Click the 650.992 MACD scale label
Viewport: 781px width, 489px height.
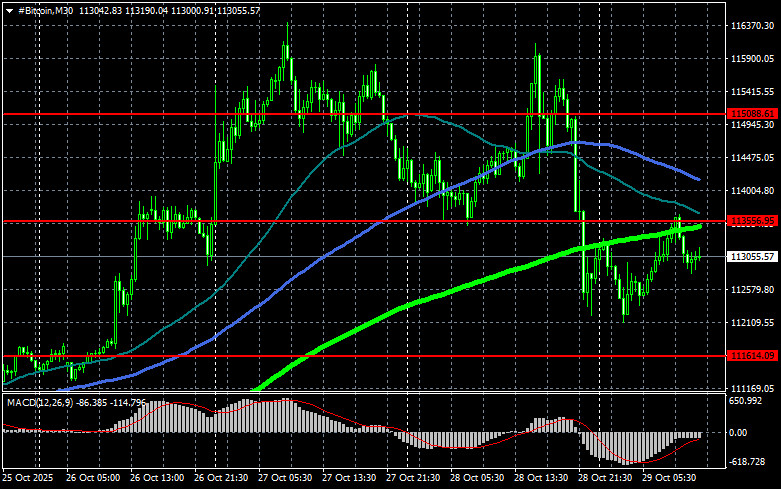(745, 401)
